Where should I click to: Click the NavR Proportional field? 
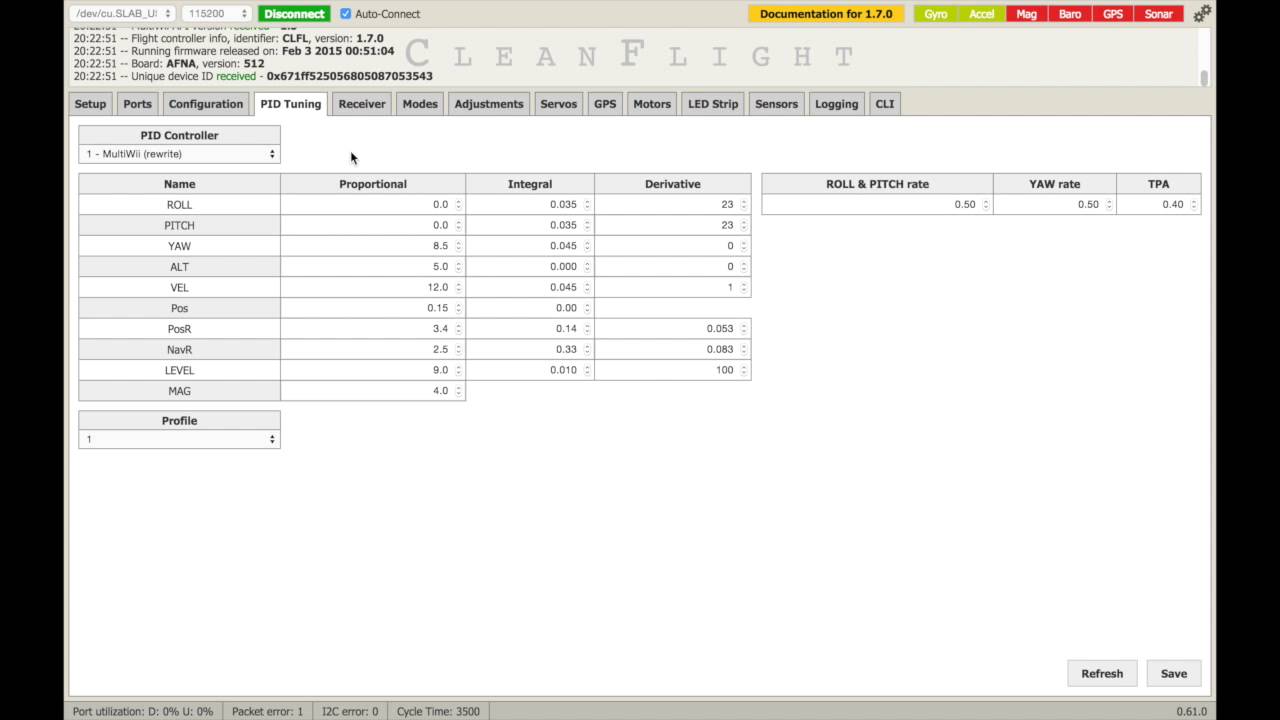pos(373,349)
